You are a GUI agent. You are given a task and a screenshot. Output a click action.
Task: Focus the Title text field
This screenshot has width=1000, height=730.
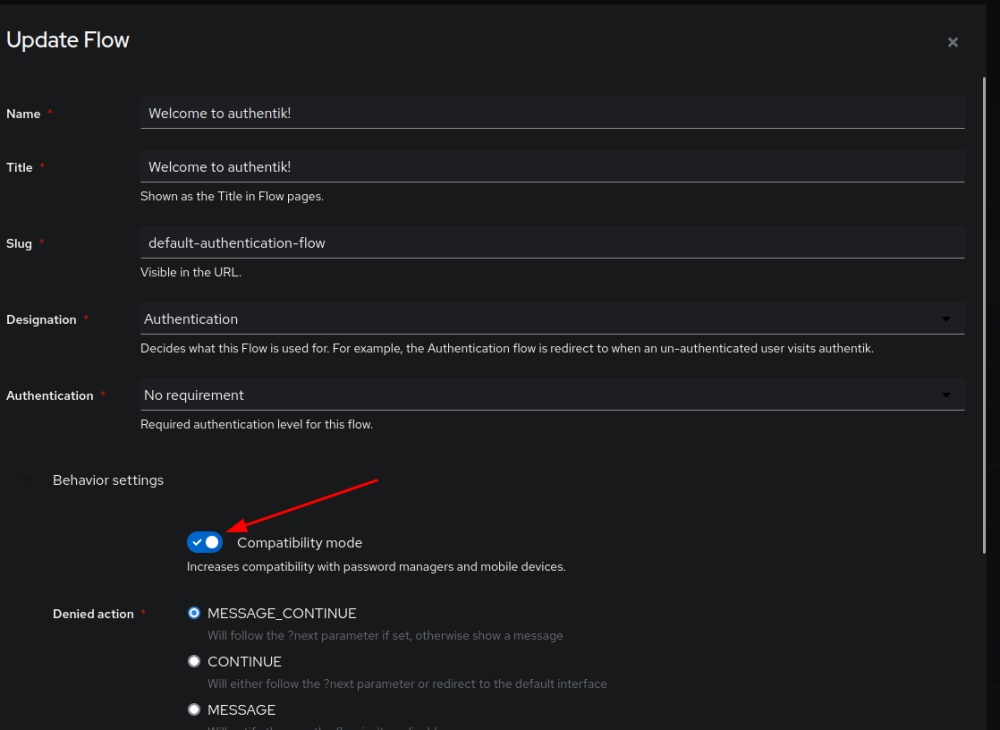pyautogui.click(x=552, y=167)
